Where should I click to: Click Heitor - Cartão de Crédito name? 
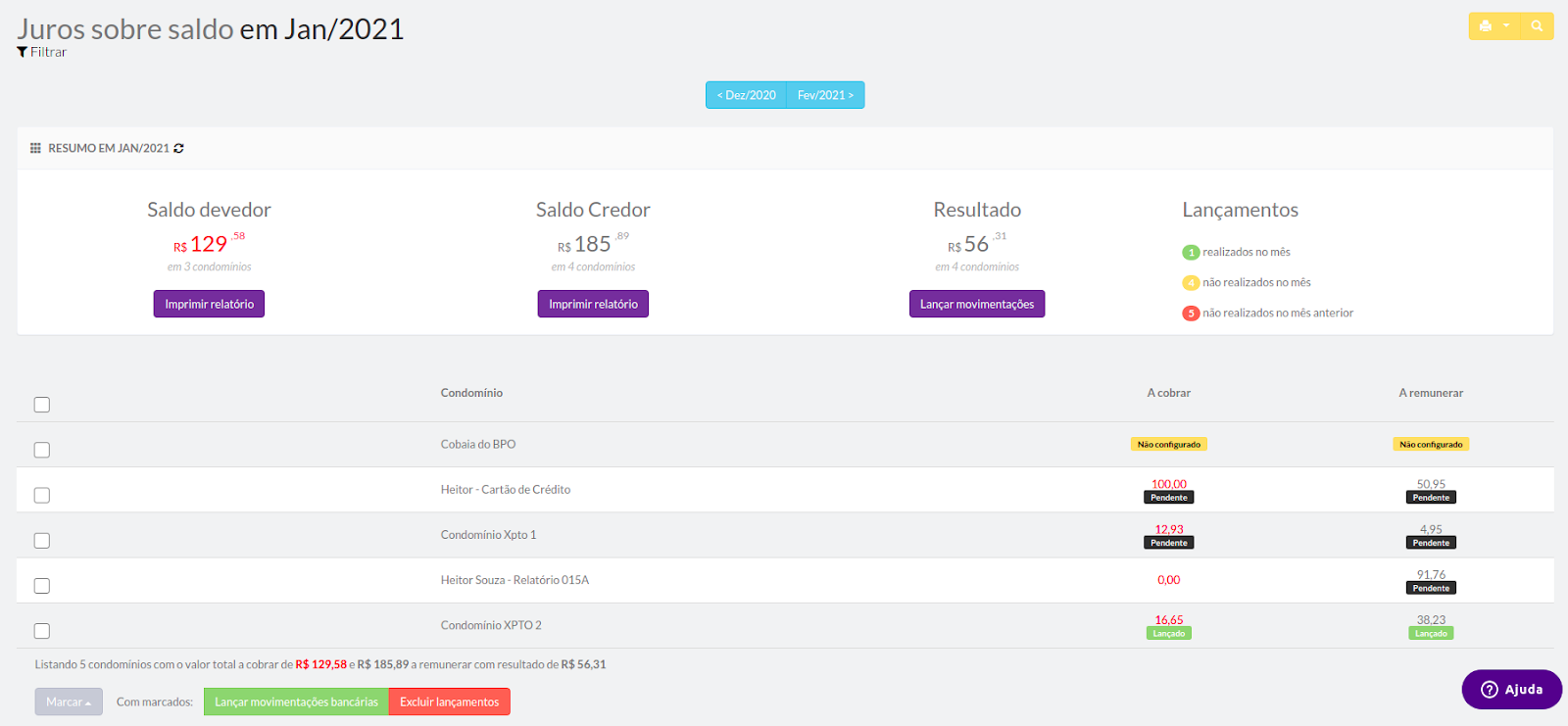coord(506,489)
